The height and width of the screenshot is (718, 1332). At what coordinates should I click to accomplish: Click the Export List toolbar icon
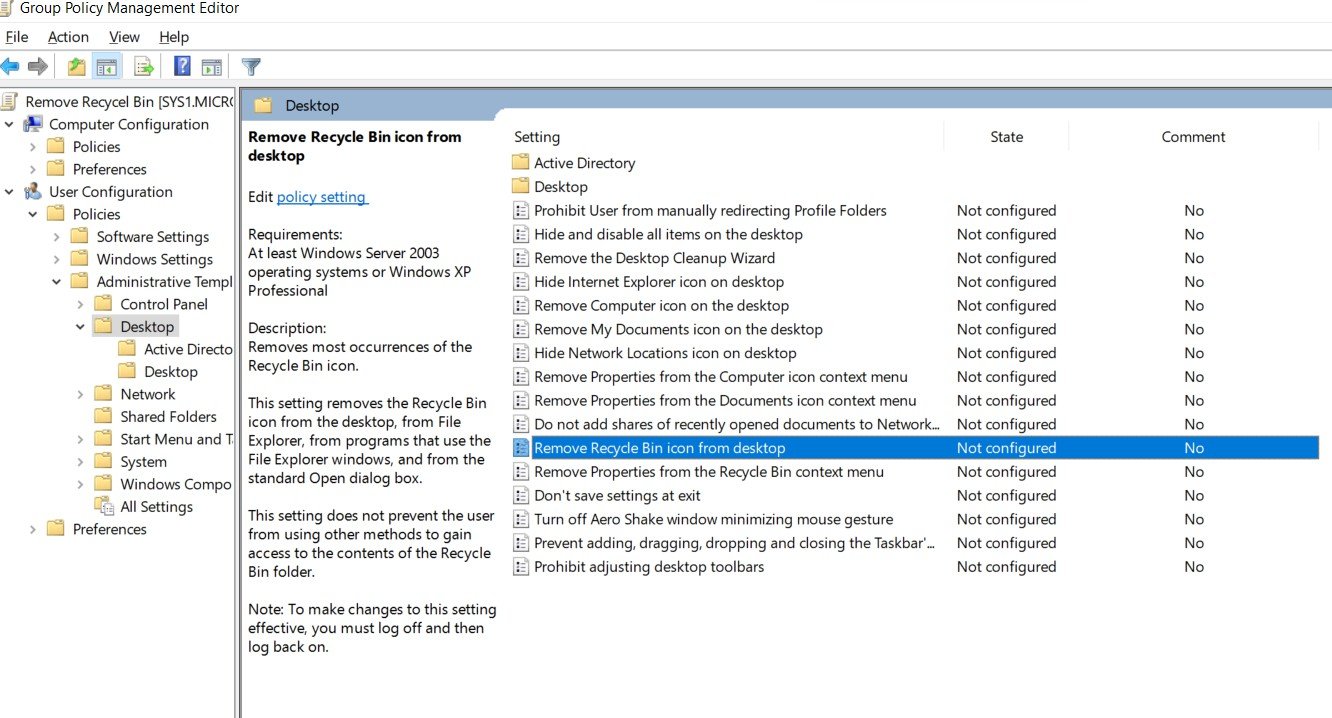[x=144, y=67]
